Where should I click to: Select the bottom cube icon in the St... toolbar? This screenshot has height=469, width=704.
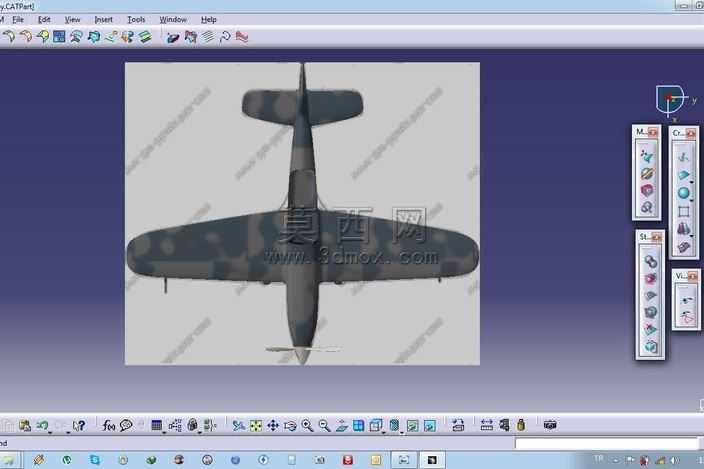[x=650, y=346]
